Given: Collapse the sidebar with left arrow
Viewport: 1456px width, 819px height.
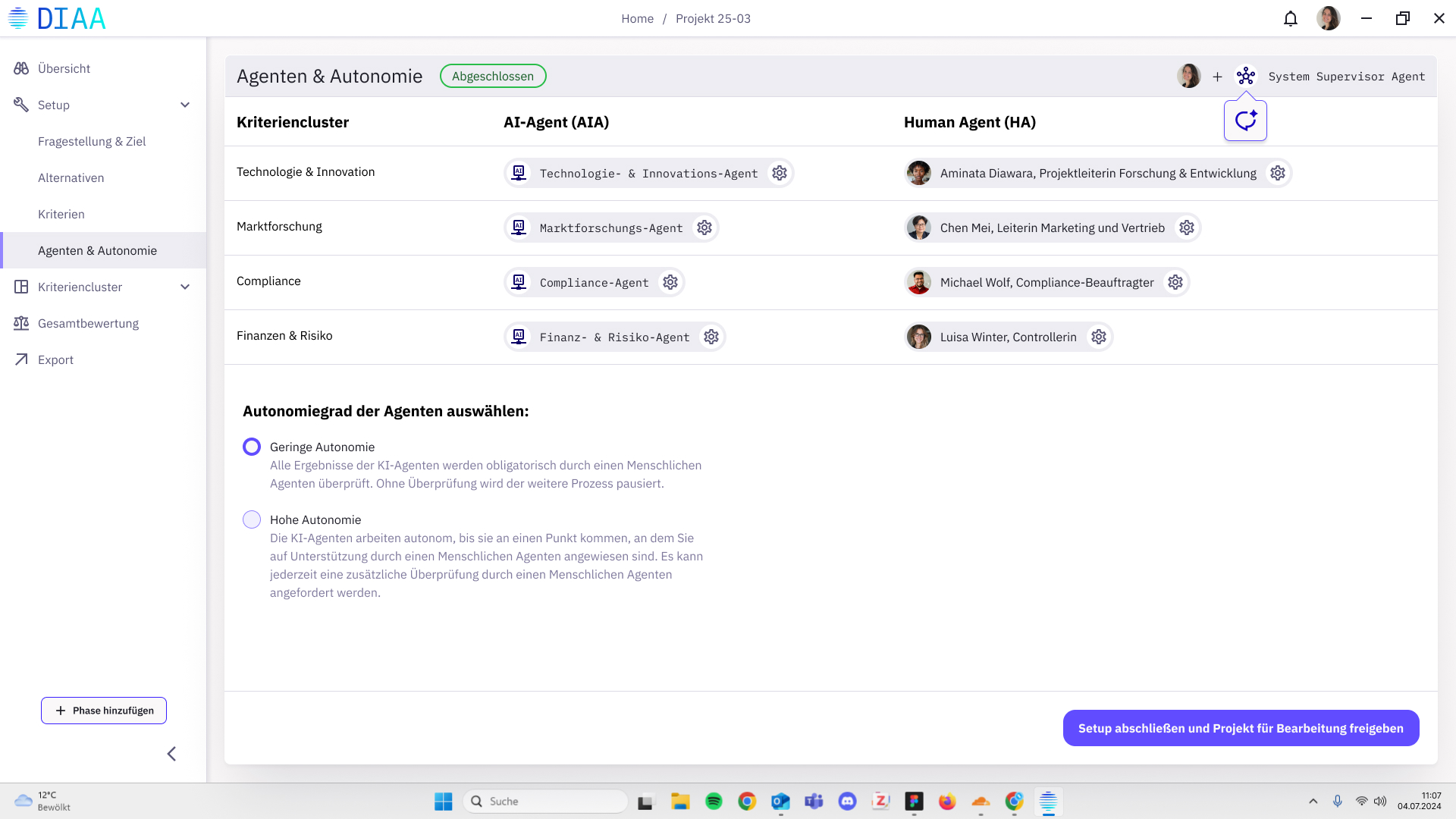Looking at the screenshot, I should (171, 753).
